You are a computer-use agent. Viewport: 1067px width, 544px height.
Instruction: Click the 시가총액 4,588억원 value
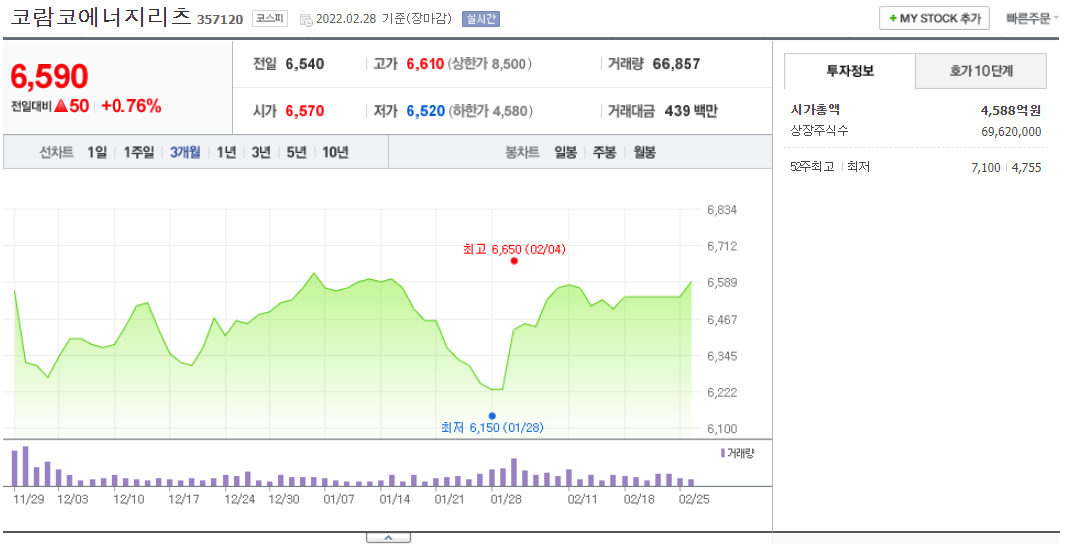[1011, 110]
